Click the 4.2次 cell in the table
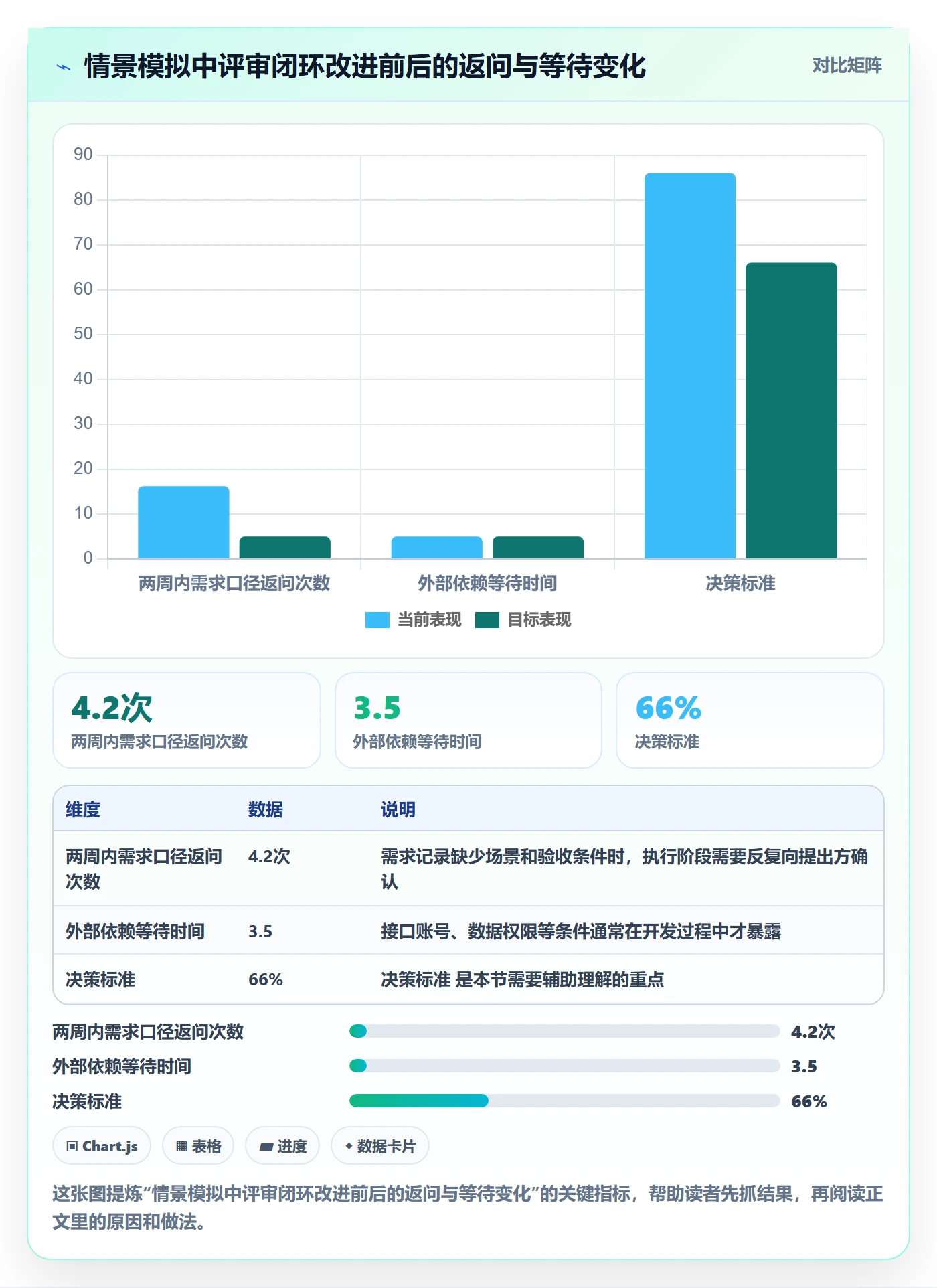The width and height of the screenshot is (937, 1288). (269, 857)
